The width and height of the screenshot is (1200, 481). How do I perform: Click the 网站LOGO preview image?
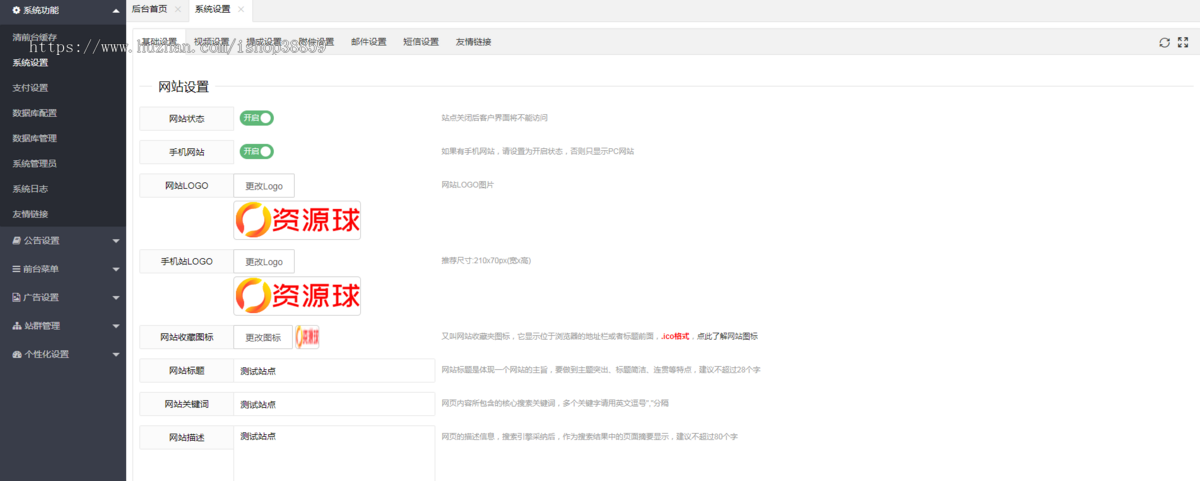point(297,220)
